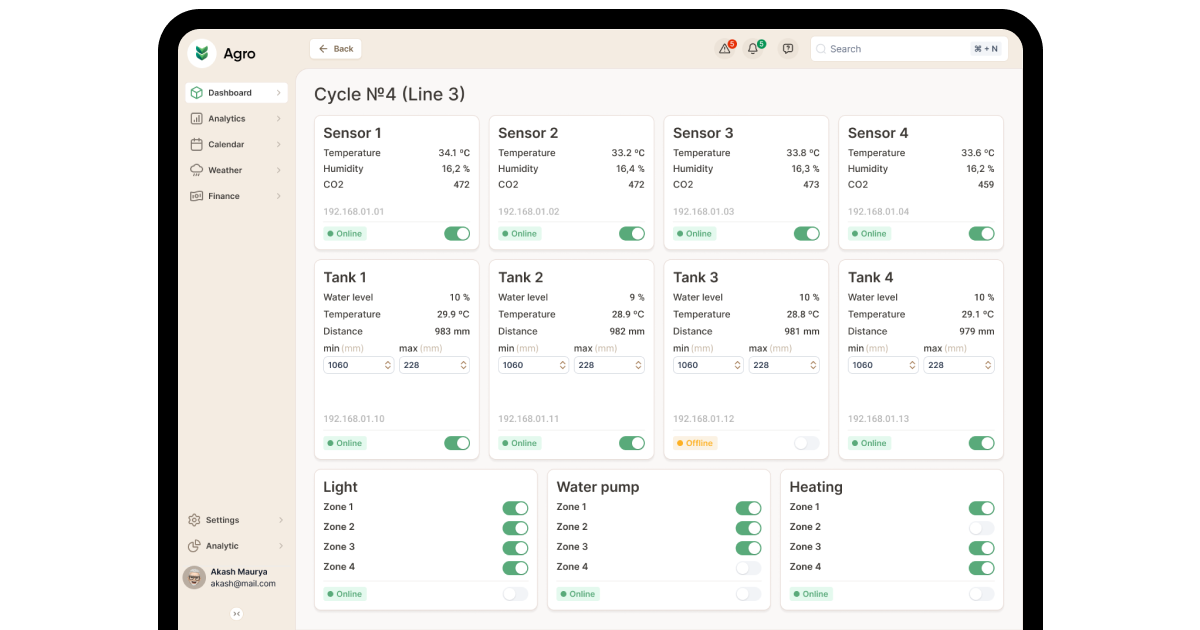
Task: Enable Heating Zone 2 switch
Action: [x=982, y=528]
